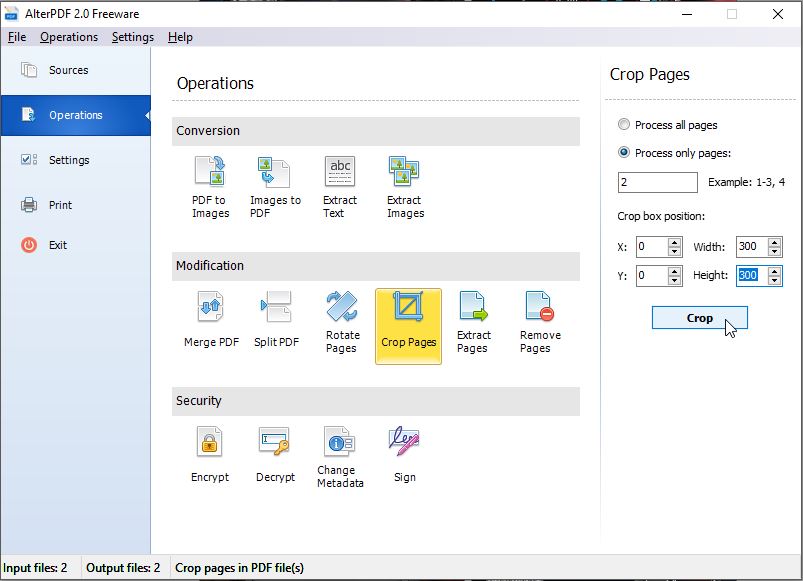Increase the X position value
Screen dimensions: 803x581
point(674,242)
